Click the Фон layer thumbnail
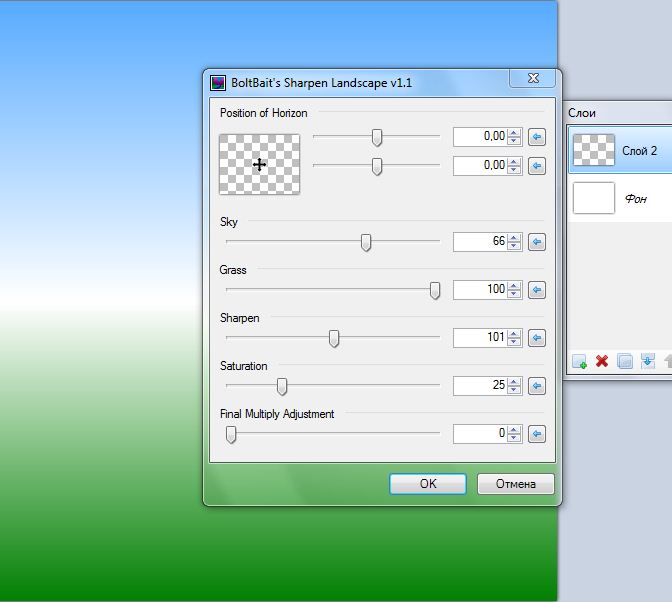Viewport: 672px width, 602px height. 594,198
